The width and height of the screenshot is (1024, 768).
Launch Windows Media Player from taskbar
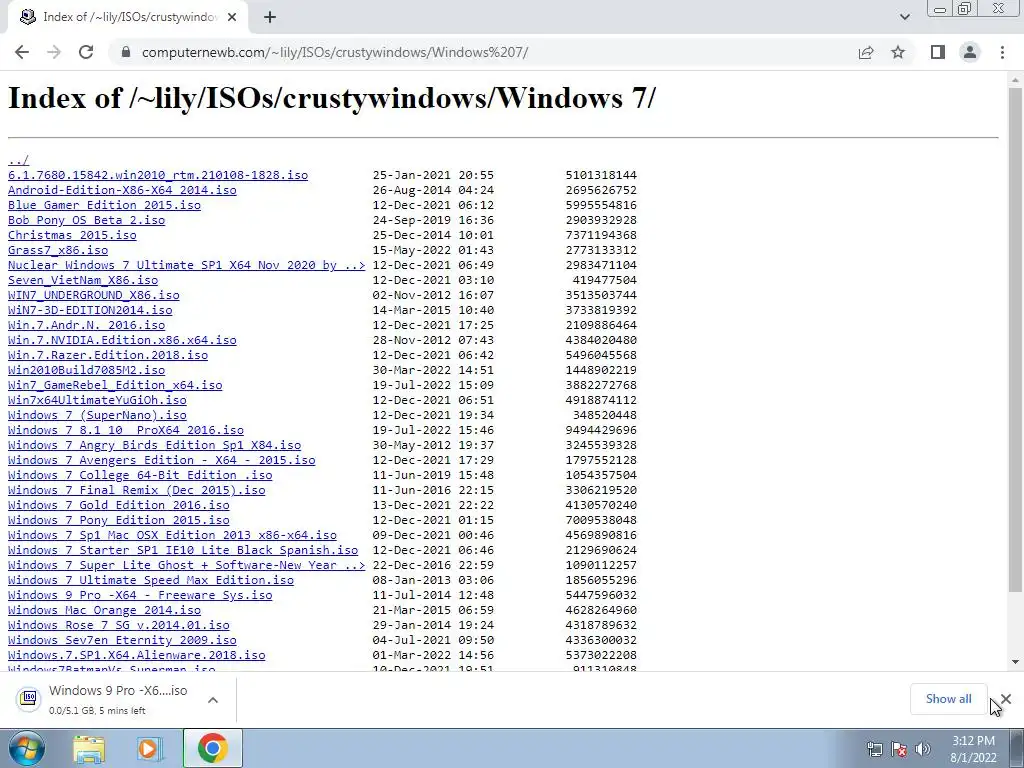pos(149,749)
